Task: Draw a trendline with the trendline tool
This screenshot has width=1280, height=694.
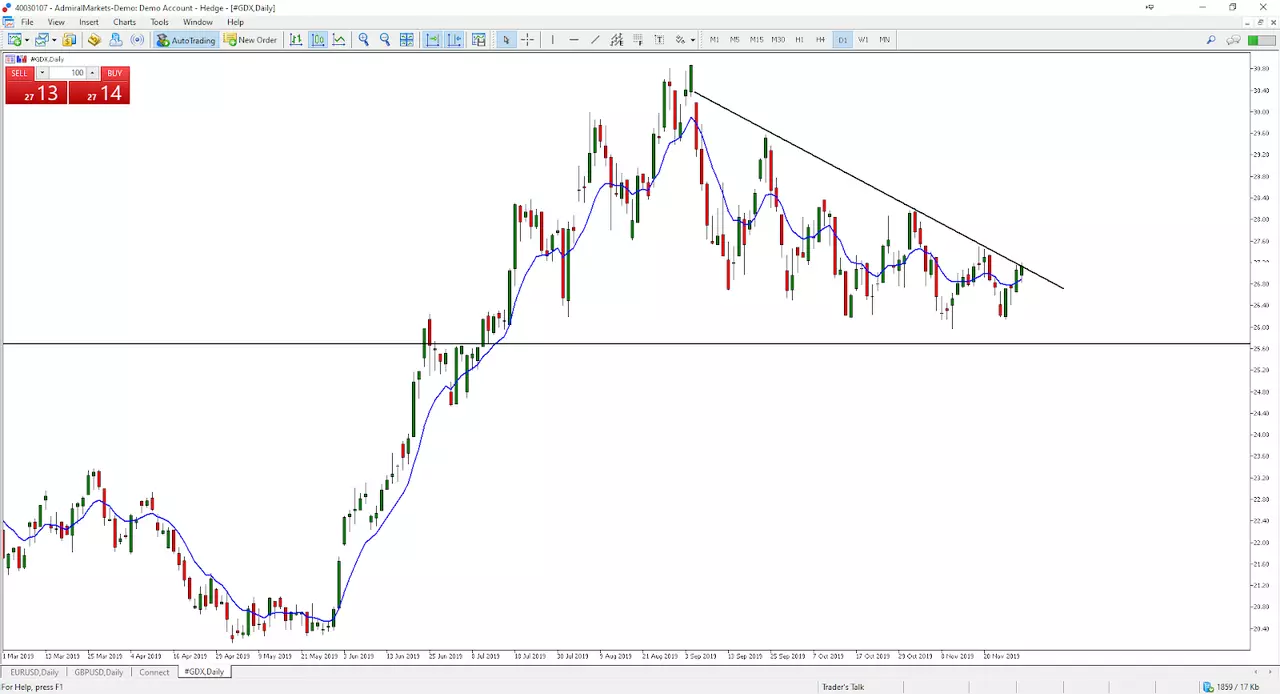Action: tap(595, 40)
